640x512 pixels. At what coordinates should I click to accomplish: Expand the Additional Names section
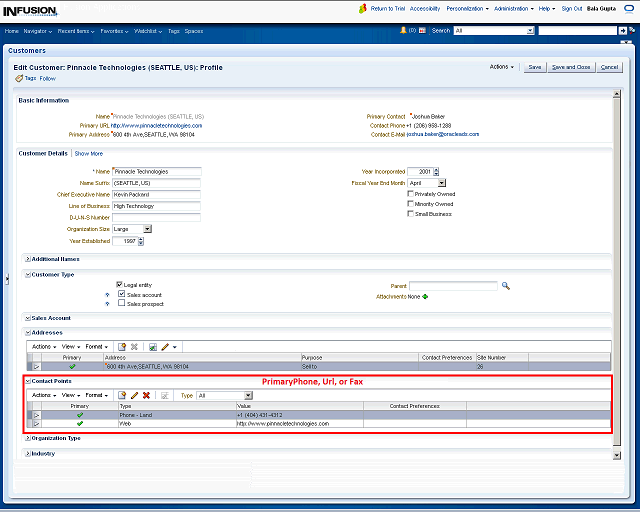click(28, 259)
